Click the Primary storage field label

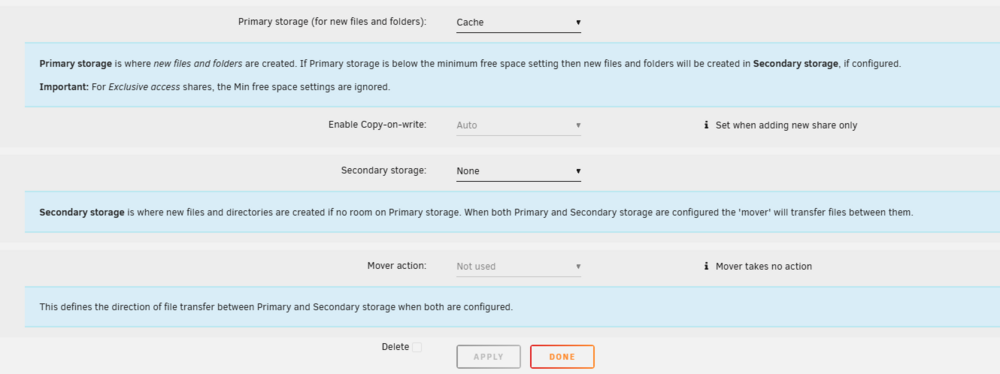point(332,21)
